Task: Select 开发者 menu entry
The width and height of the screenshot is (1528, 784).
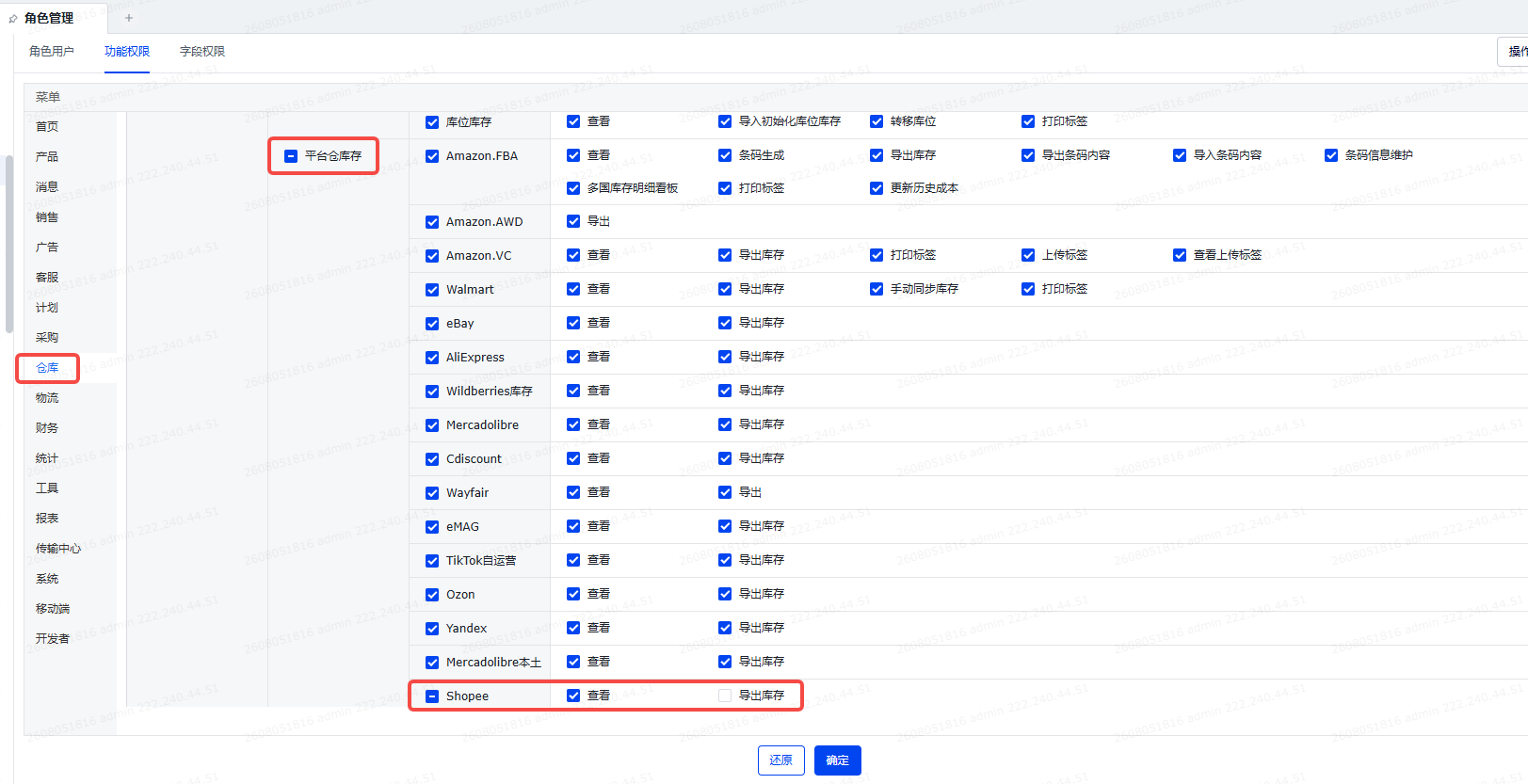Action: pyautogui.click(x=53, y=639)
